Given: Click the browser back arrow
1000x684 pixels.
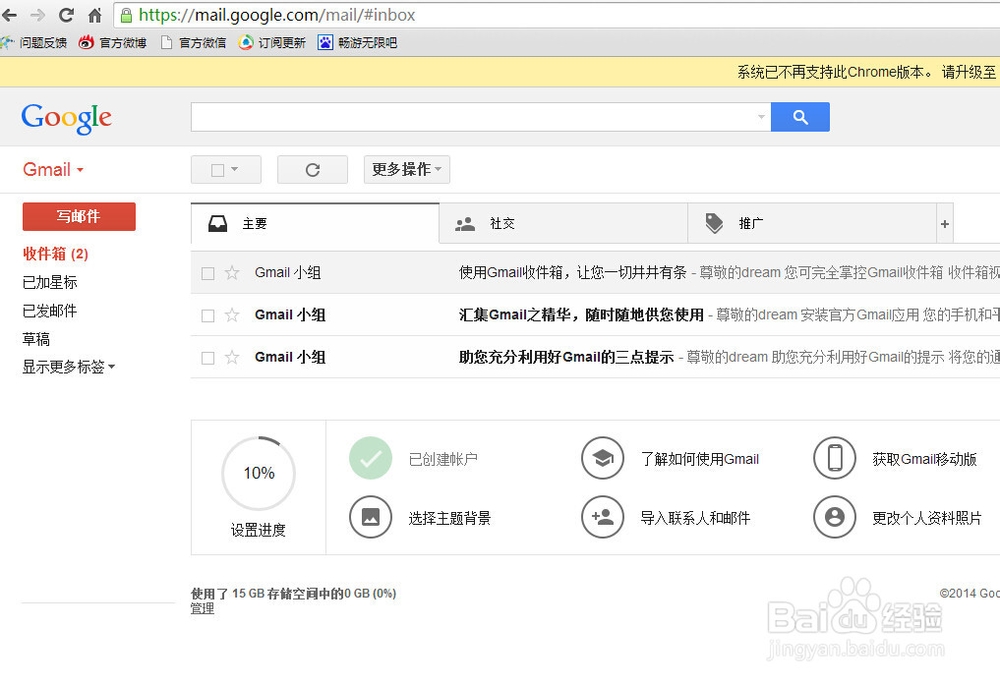Looking at the screenshot, I should click(9, 15).
